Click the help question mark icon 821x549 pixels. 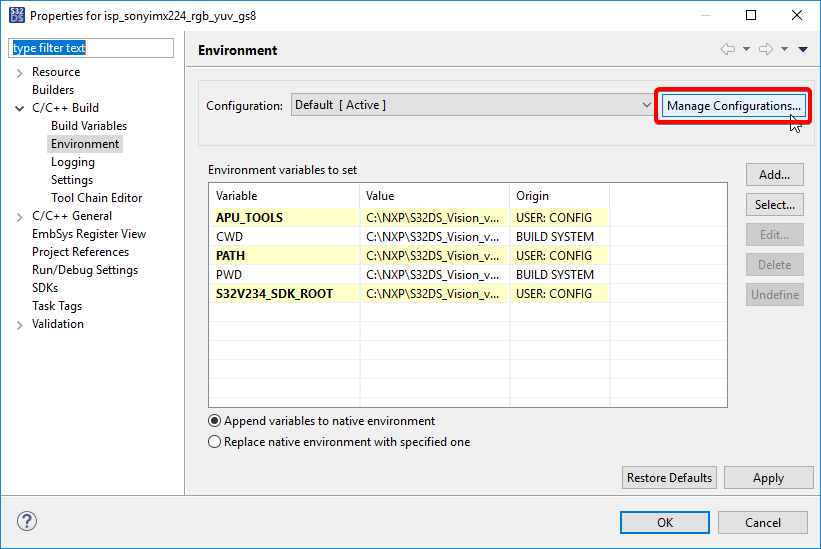click(27, 521)
